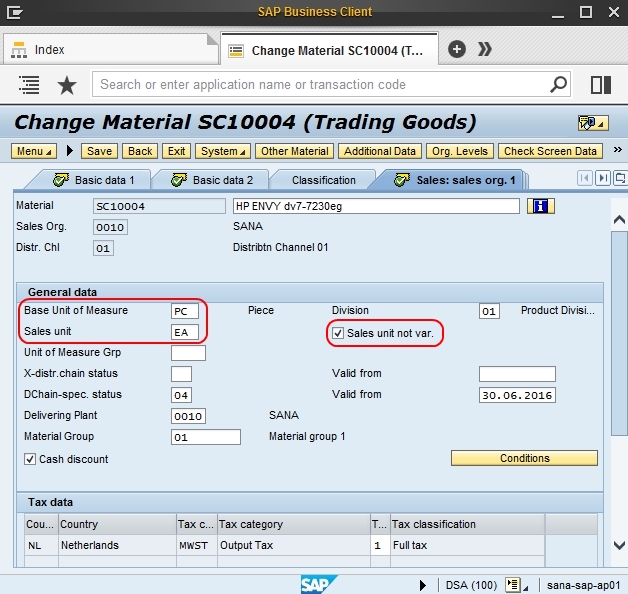Show more tabs with double-arrow icon

point(485,49)
